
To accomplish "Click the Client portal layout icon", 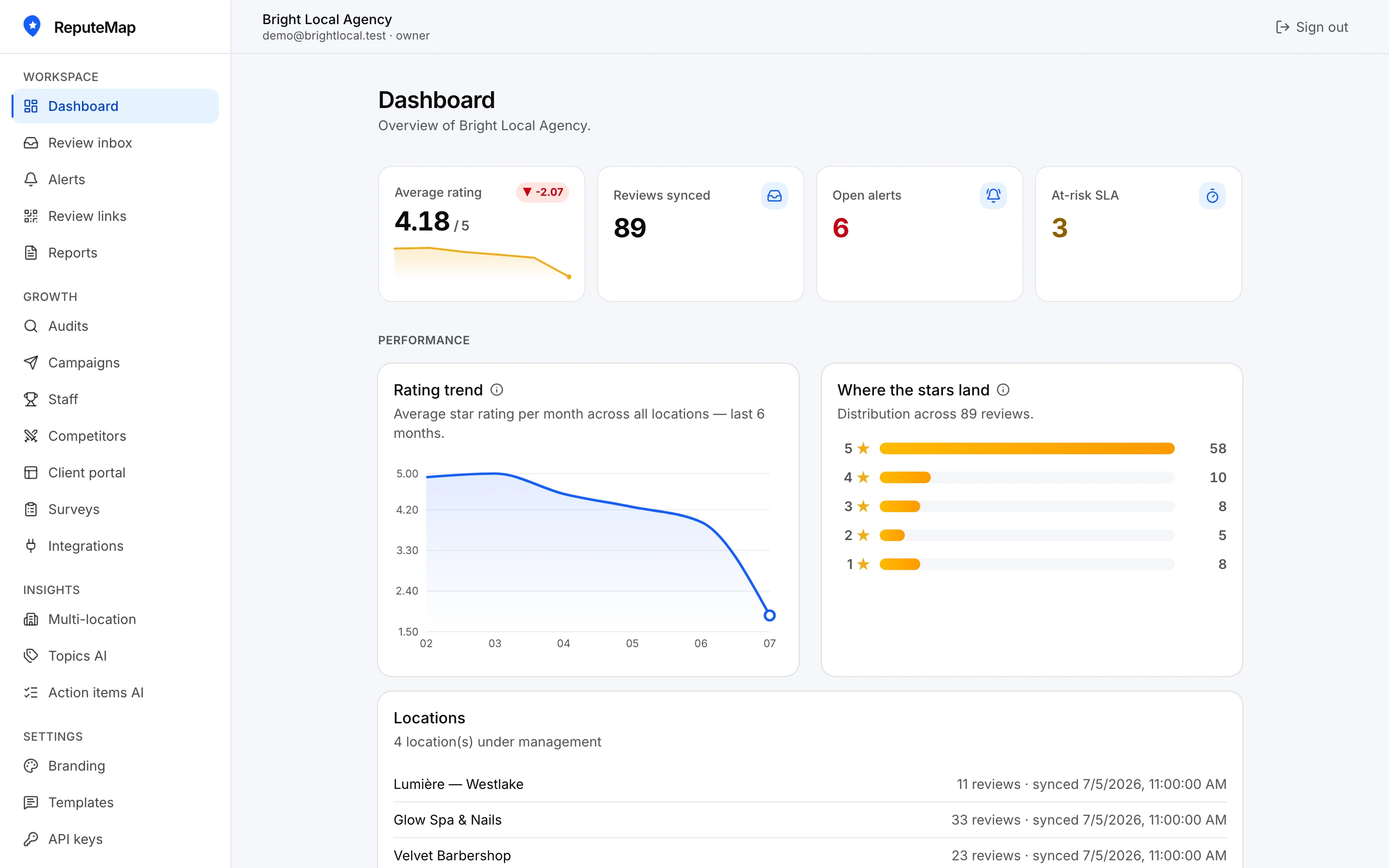I will (31, 473).
